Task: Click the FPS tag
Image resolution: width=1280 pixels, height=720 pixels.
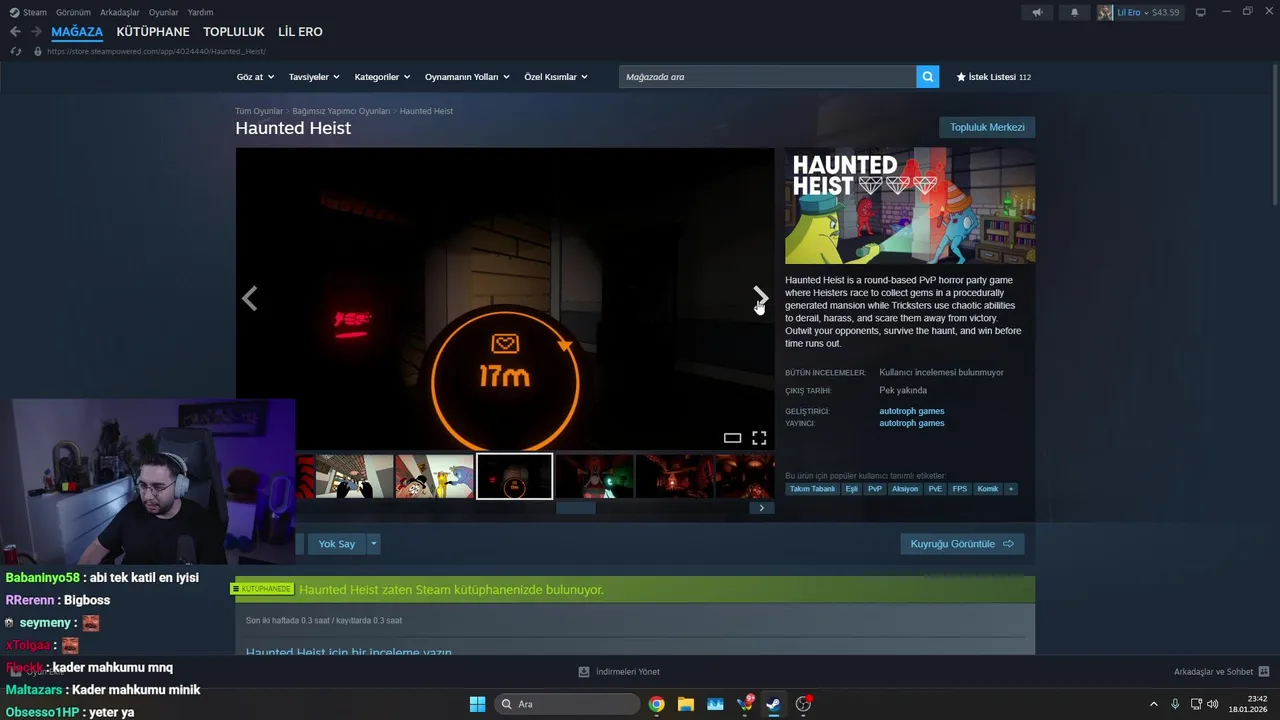Action: click(x=960, y=489)
